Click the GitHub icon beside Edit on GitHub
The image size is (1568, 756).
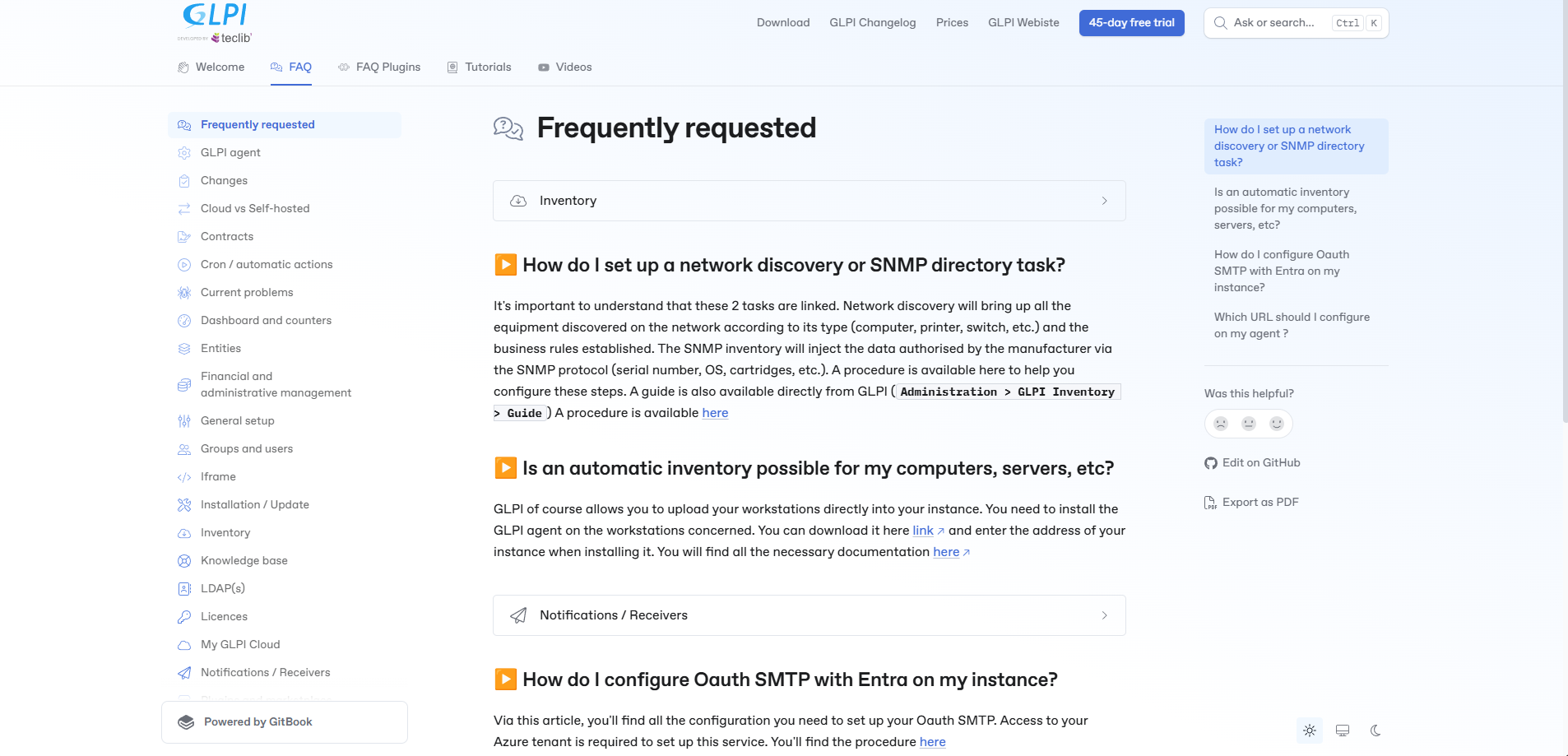1211,463
